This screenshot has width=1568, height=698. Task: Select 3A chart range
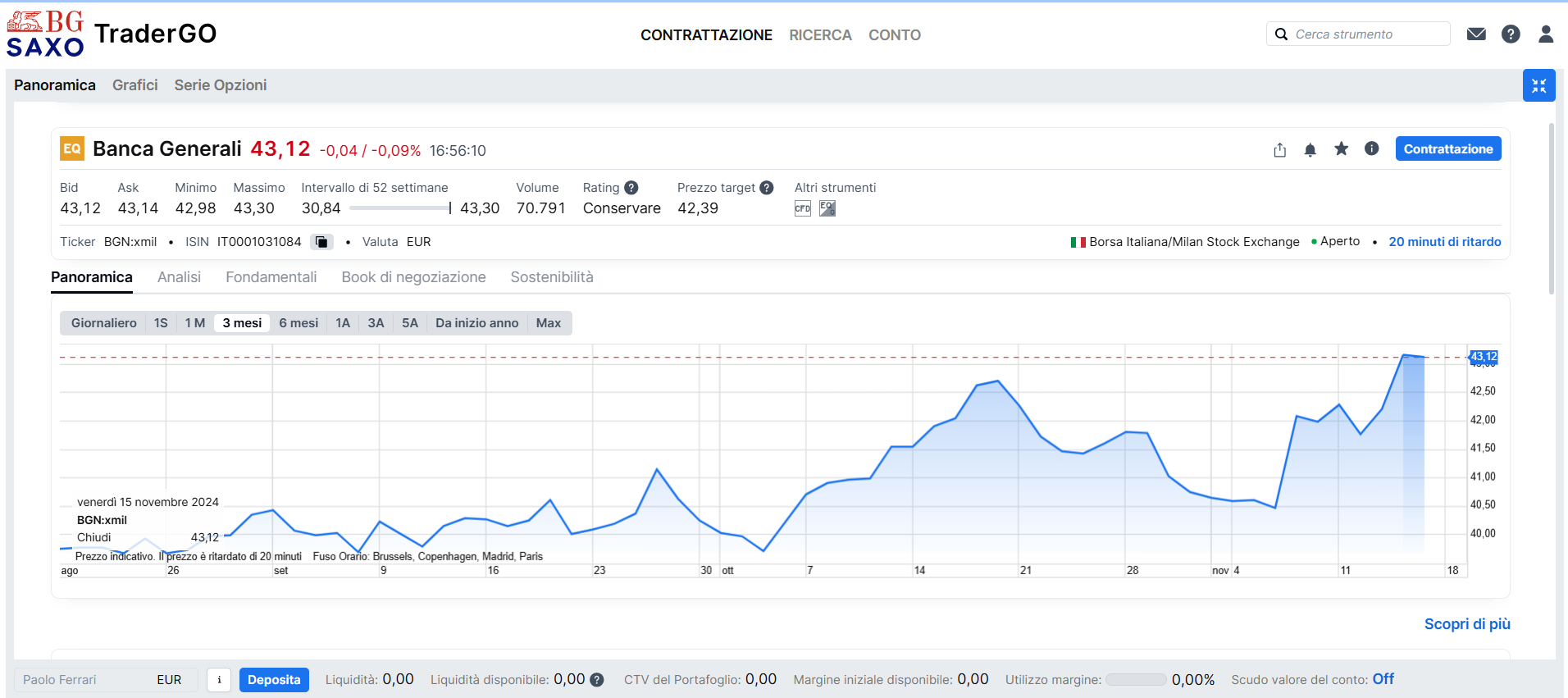click(376, 323)
